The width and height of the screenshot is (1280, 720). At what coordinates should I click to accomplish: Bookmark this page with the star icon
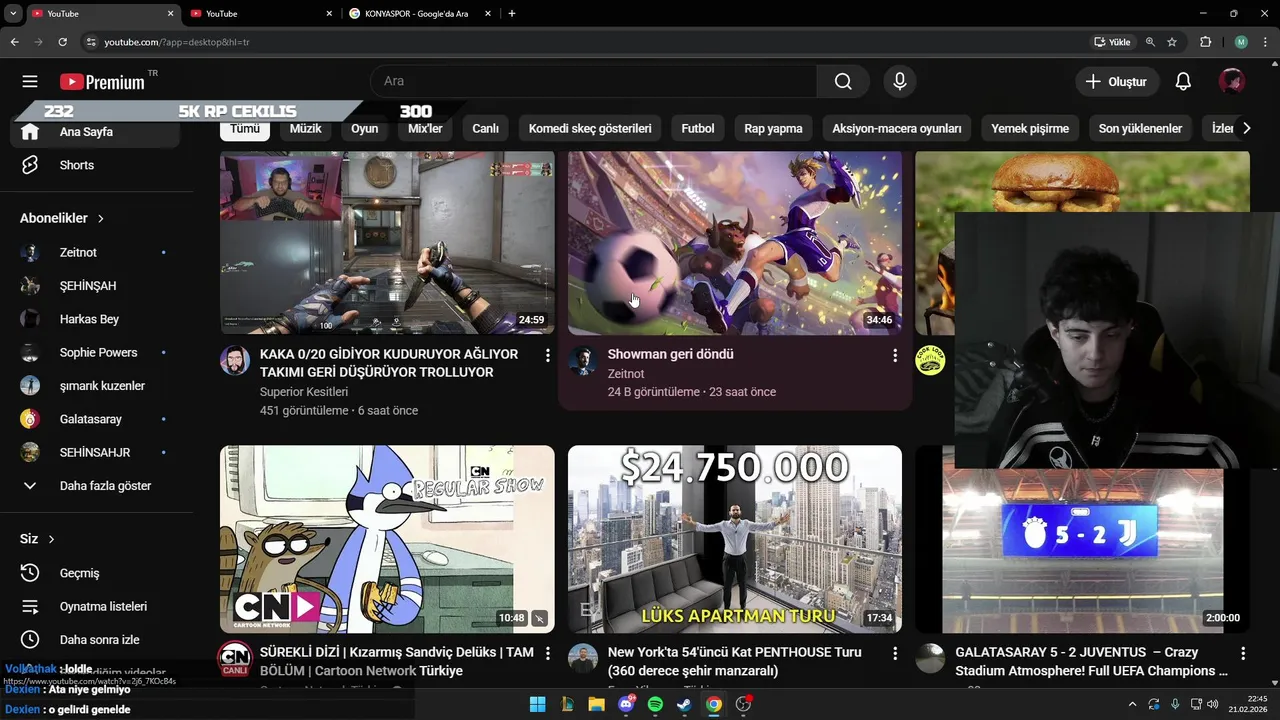click(1172, 42)
